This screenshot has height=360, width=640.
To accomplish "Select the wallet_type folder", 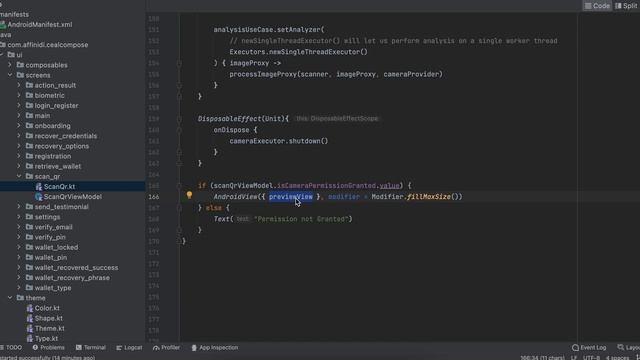I will click(53, 288).
